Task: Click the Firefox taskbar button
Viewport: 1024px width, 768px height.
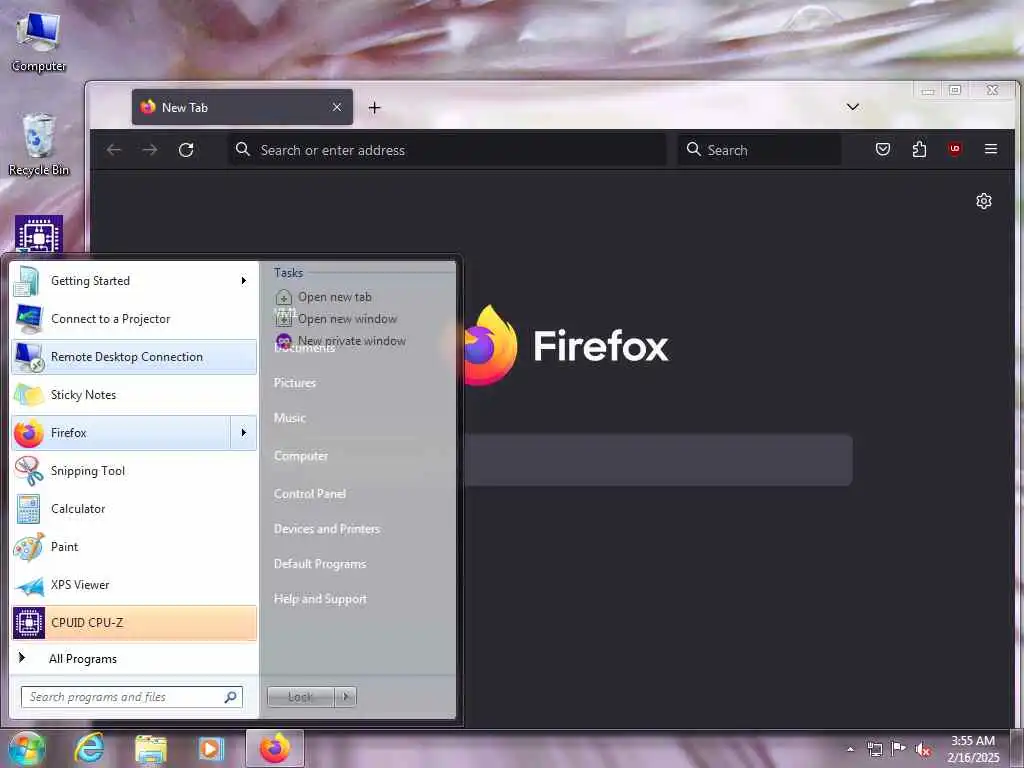Action: pos(275,749)
